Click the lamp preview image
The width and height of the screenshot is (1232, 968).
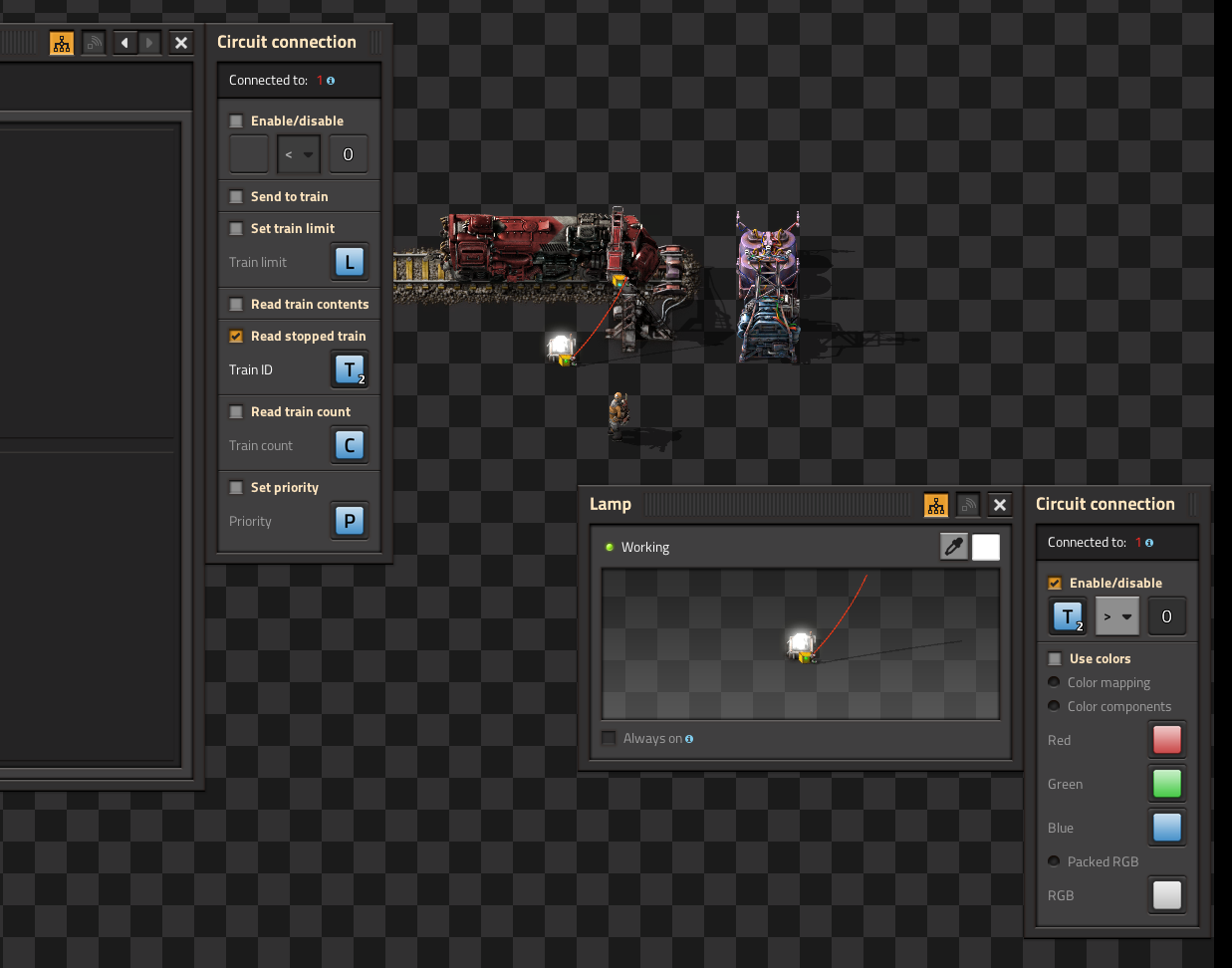click(801, 644)
